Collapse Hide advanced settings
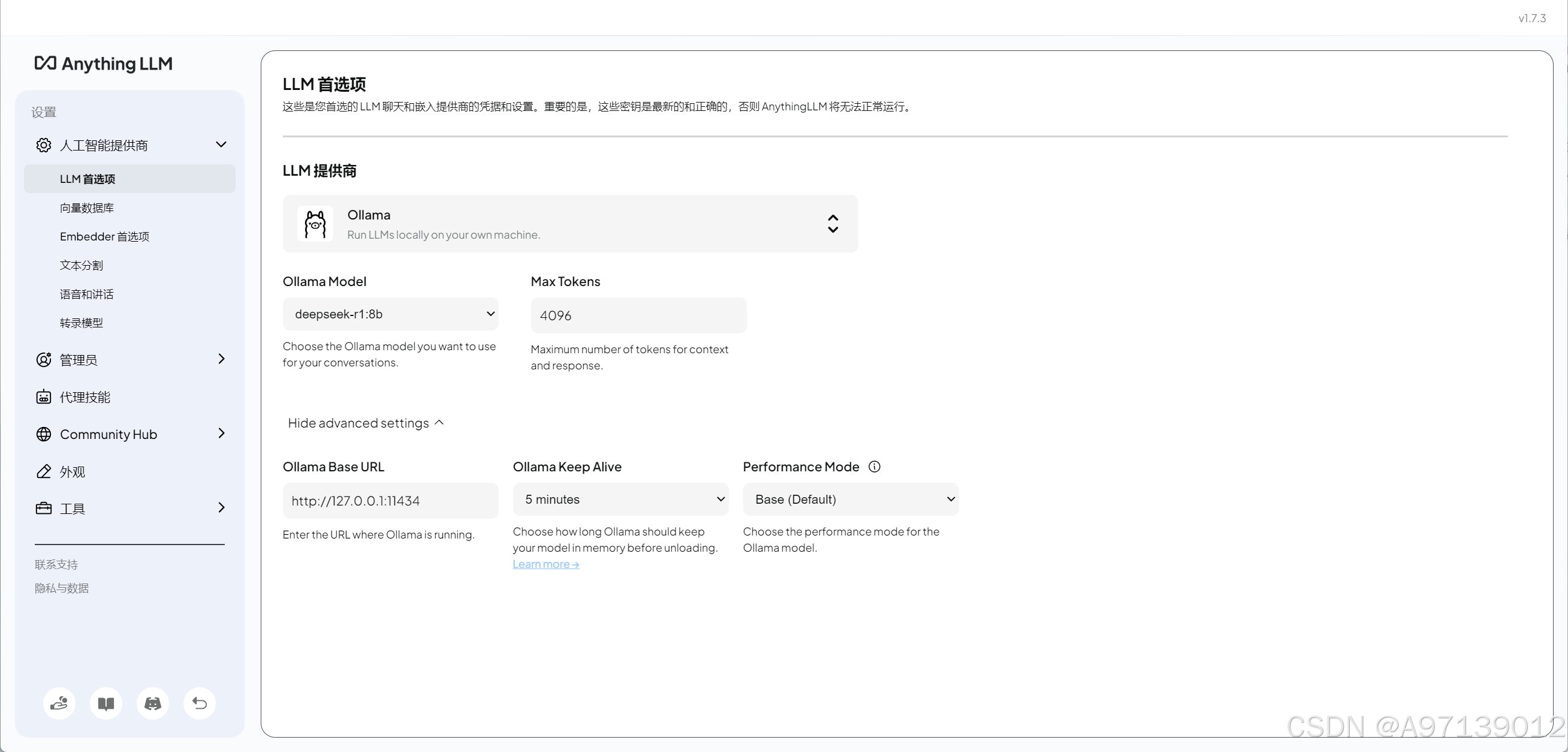The image size is (1568, 752). point(366,423)
